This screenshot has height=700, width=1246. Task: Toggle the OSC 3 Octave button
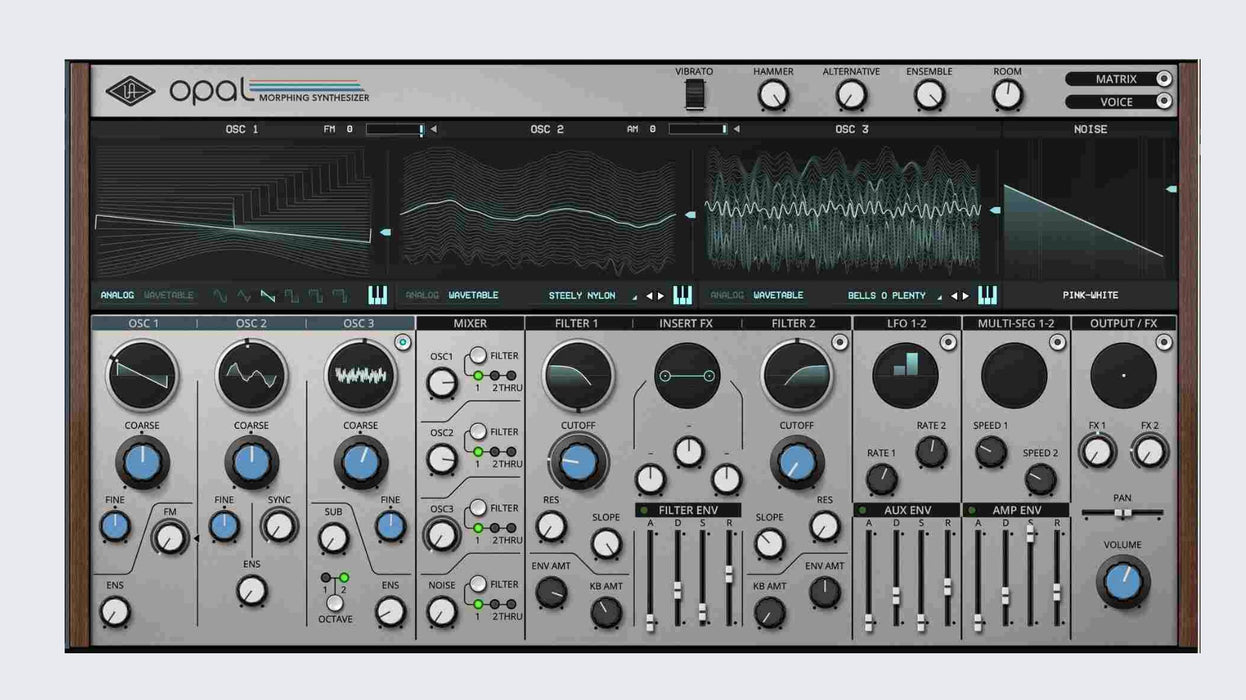pyautogui.click(x=335, y=603)
